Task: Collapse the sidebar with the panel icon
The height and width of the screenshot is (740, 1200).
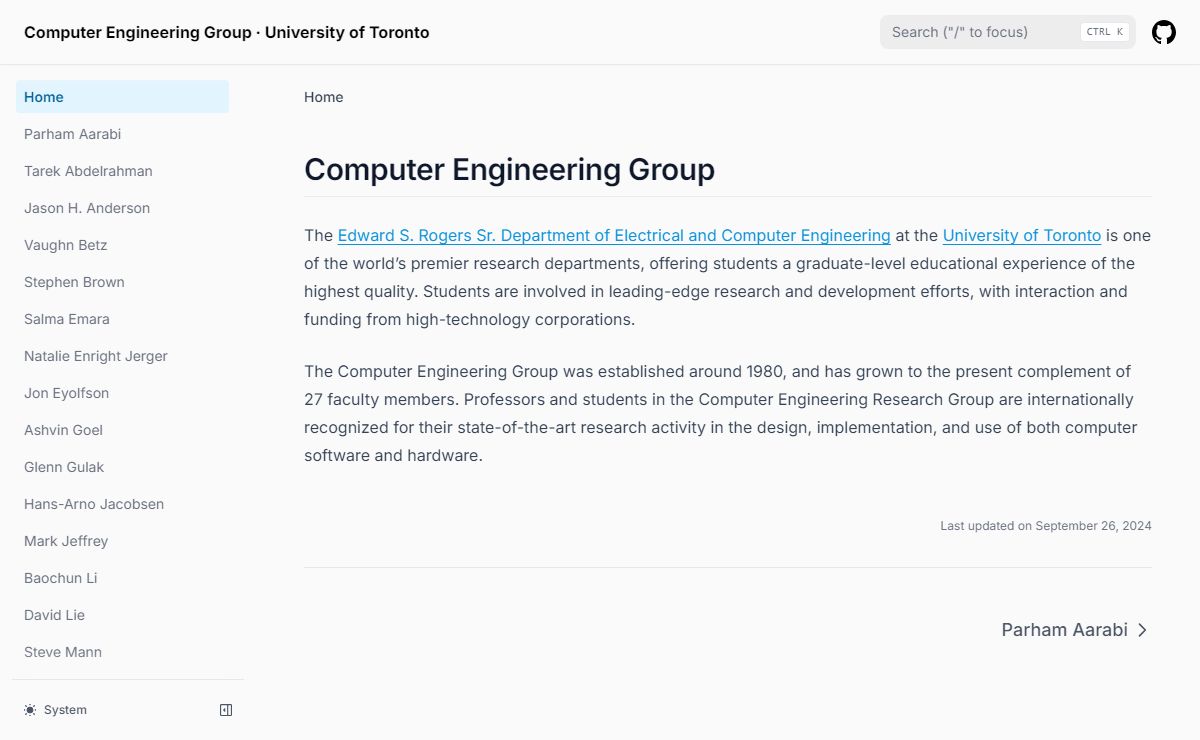Action: (x=226, y=710)
